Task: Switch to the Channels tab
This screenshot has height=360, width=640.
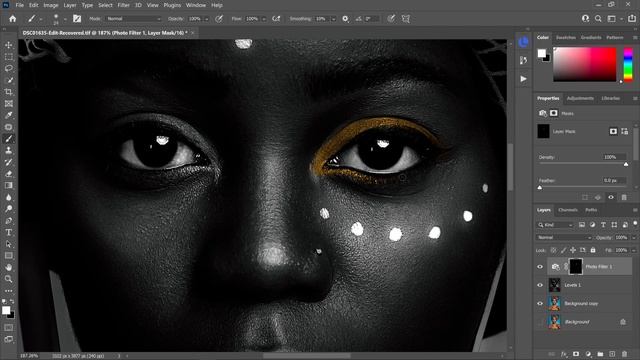Action: coord(568,210)
